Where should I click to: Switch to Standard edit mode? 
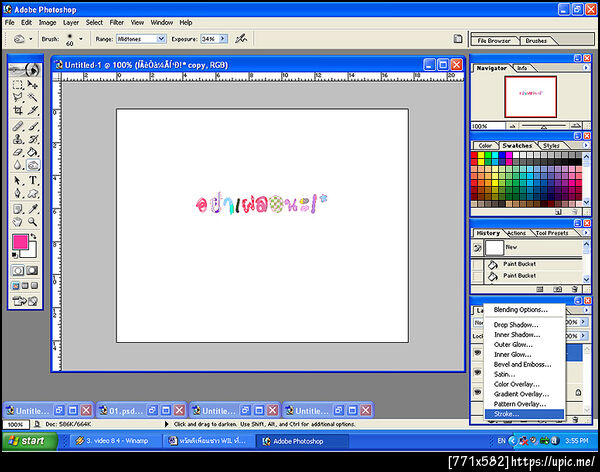coord(18,271)
